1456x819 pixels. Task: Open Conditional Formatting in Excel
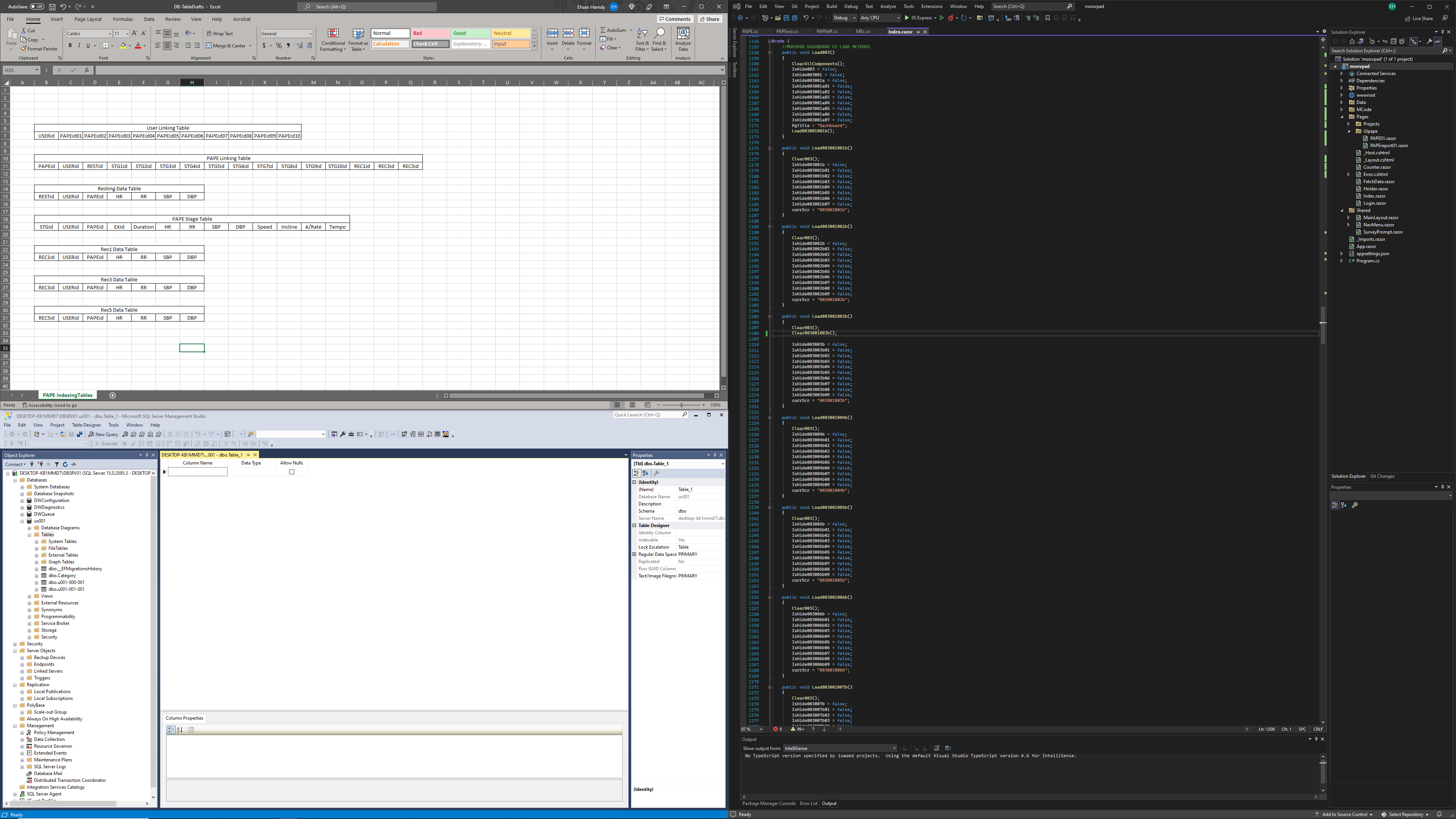pyautogui.click(x=333, y=39)
